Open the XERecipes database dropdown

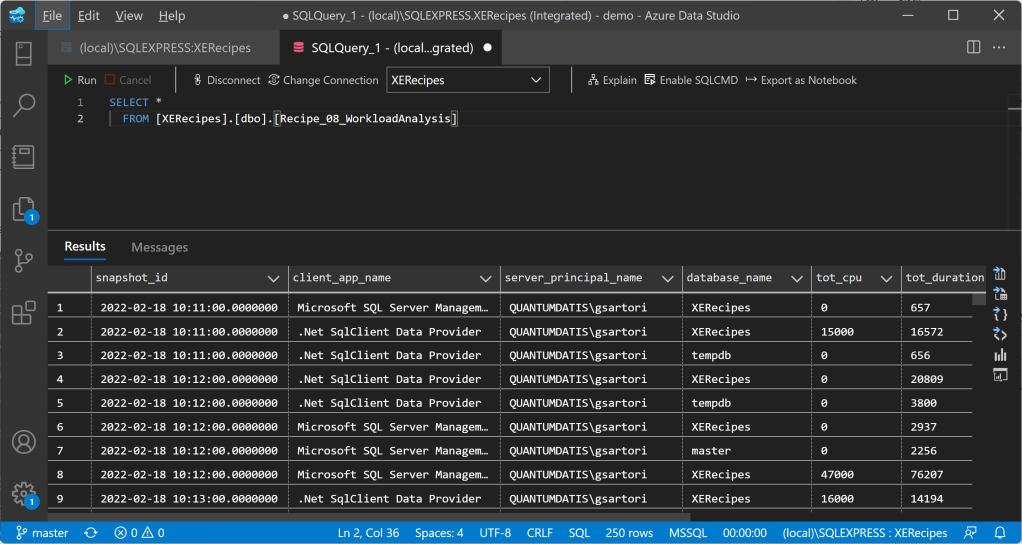(468, 80)
